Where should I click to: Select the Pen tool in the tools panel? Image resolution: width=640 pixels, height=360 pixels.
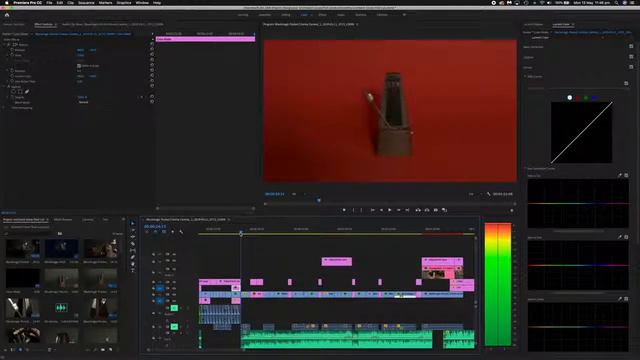point(133,257)
